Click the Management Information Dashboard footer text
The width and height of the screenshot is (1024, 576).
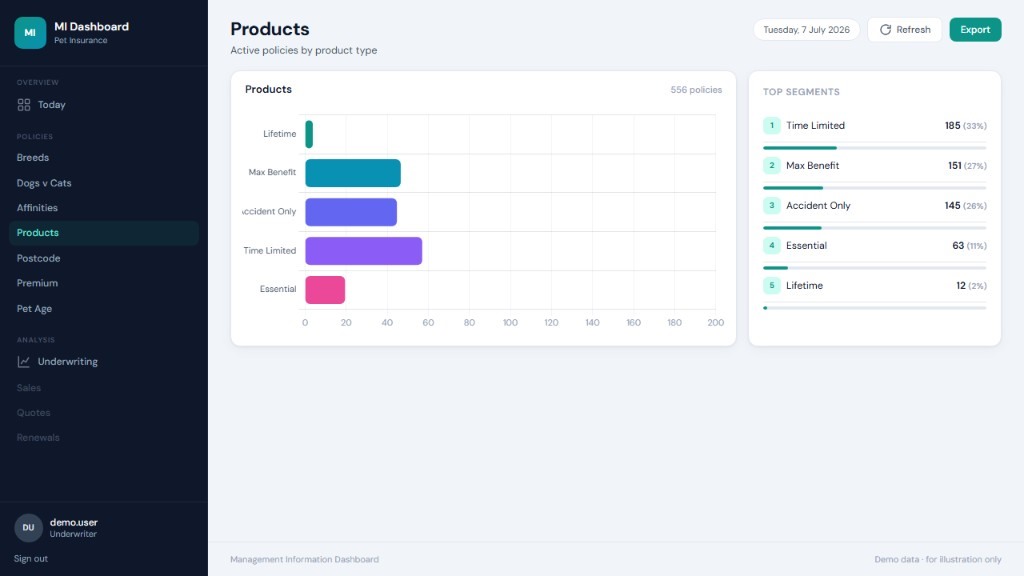coord(304,560)
